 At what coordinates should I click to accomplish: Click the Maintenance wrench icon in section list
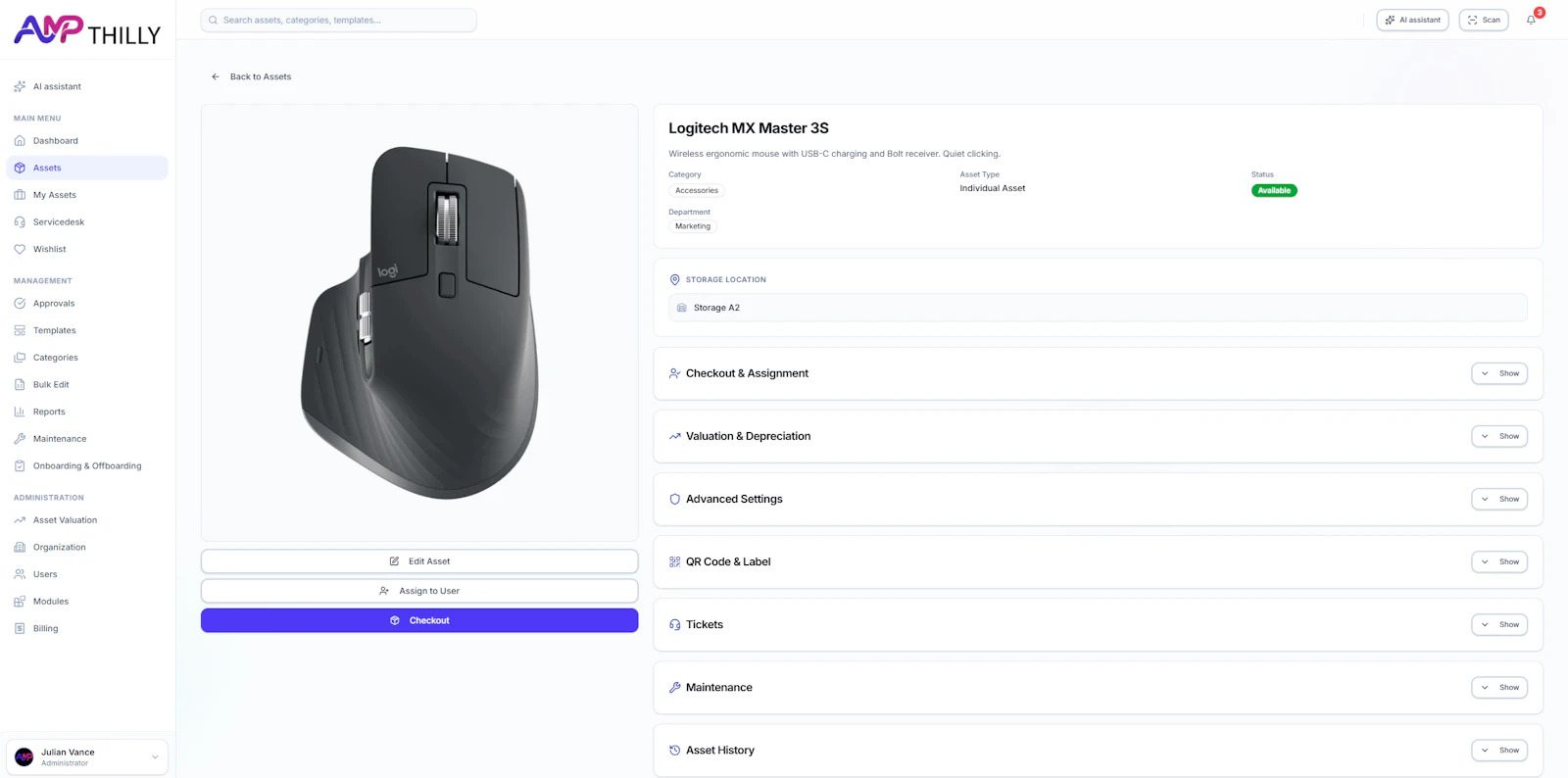[x=674, y=687]
